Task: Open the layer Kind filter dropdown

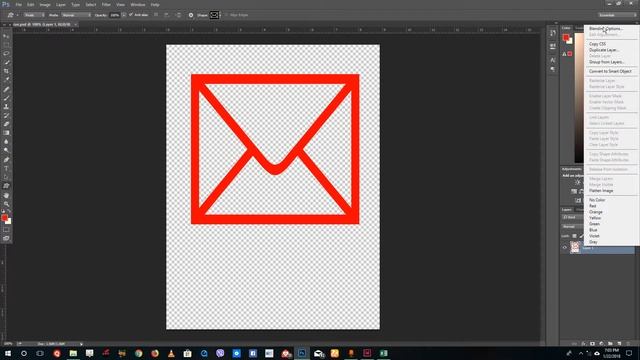Action: [573, 217]
